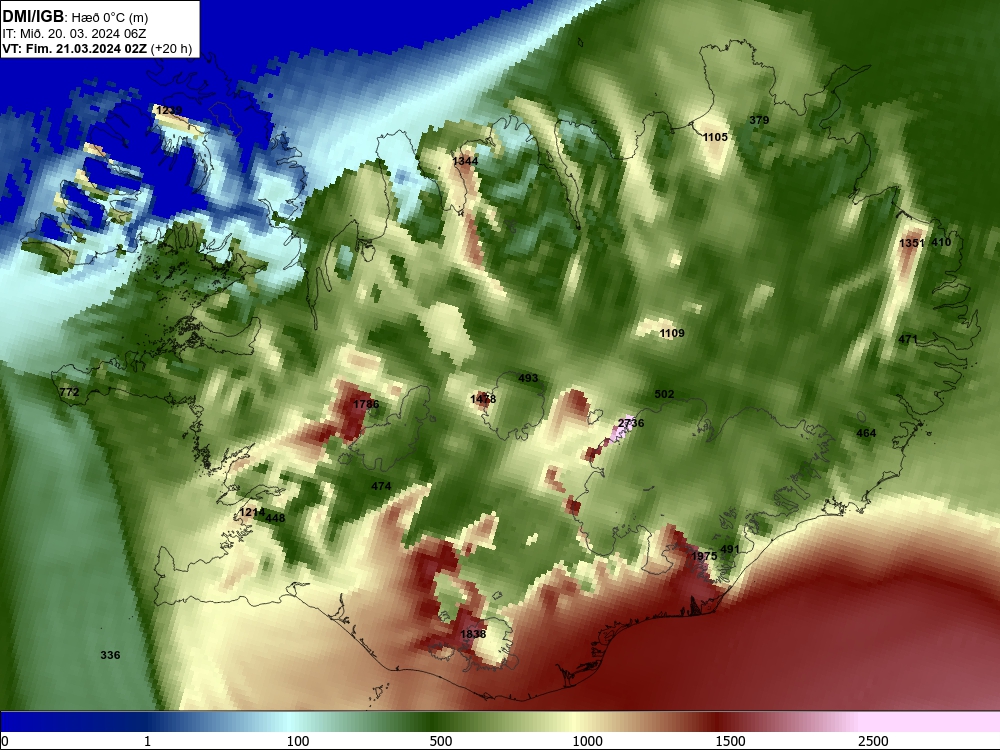Click the 493 height label

tap(528, 378)
